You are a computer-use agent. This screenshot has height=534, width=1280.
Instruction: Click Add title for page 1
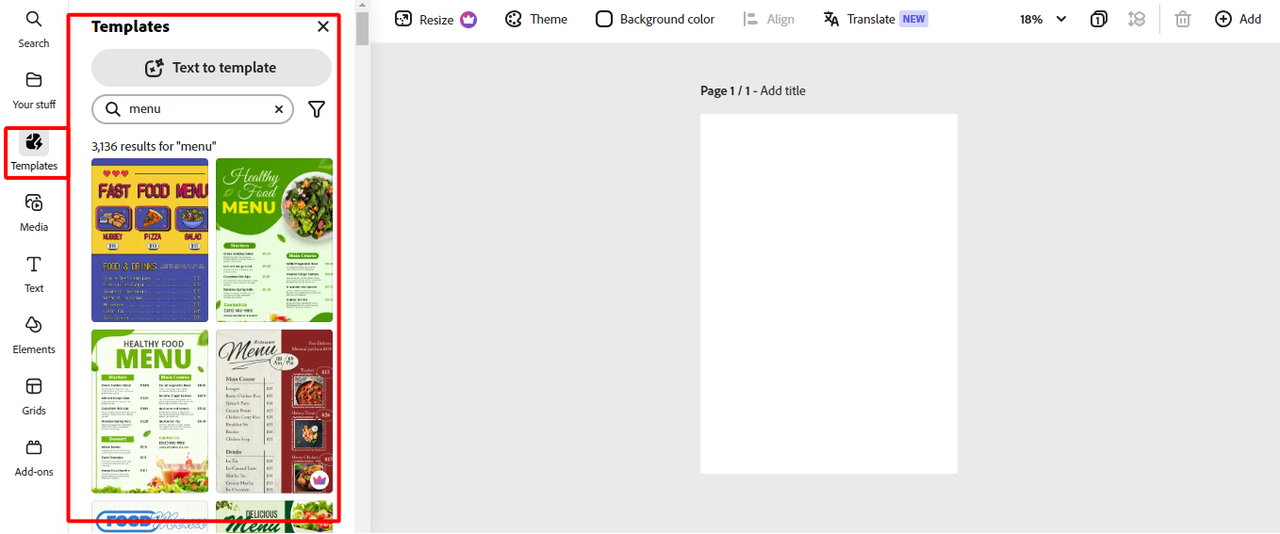(x=782, y=91)
